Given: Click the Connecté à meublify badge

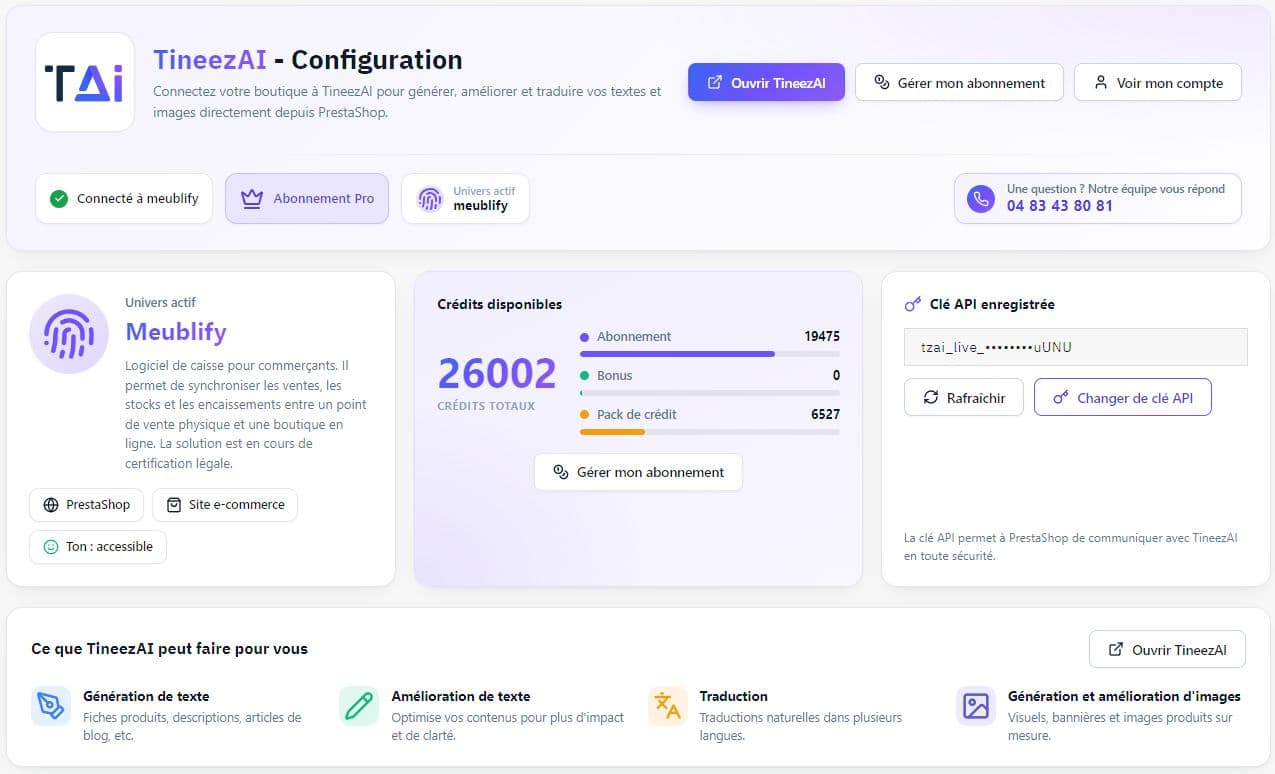Looking at the screenshot, I should point(124,198).
